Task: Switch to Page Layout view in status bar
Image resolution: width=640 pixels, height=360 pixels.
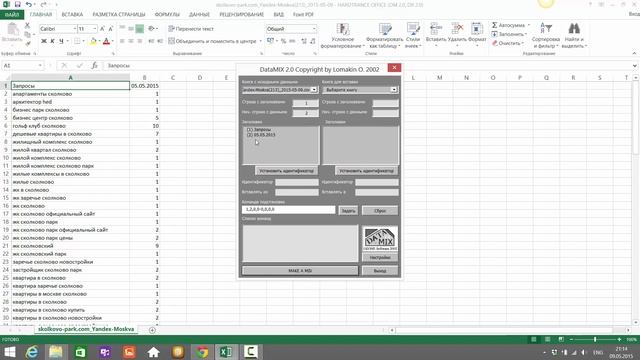Action: (547, 339)
